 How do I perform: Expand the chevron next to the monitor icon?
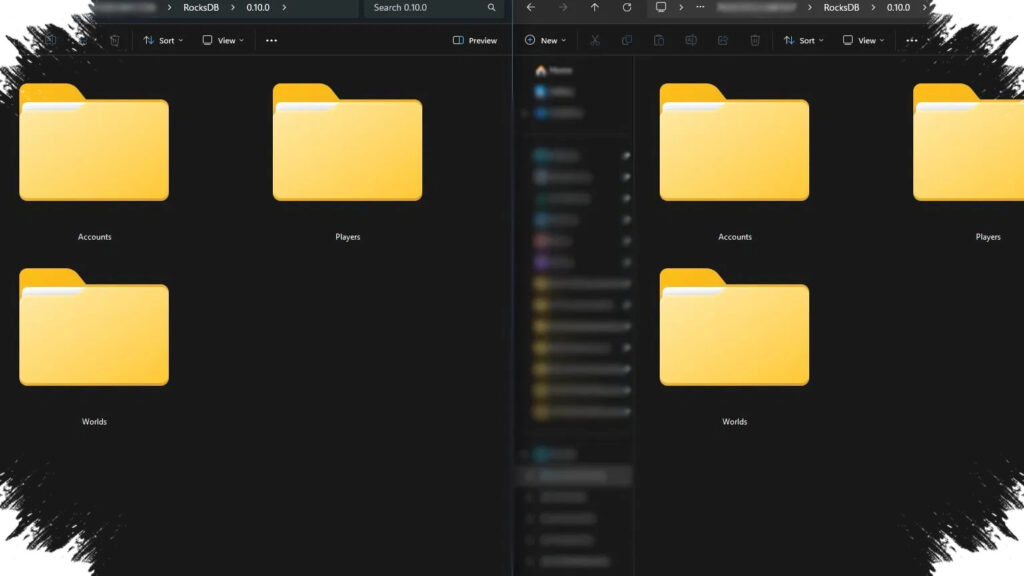click(x=680, y=7)
